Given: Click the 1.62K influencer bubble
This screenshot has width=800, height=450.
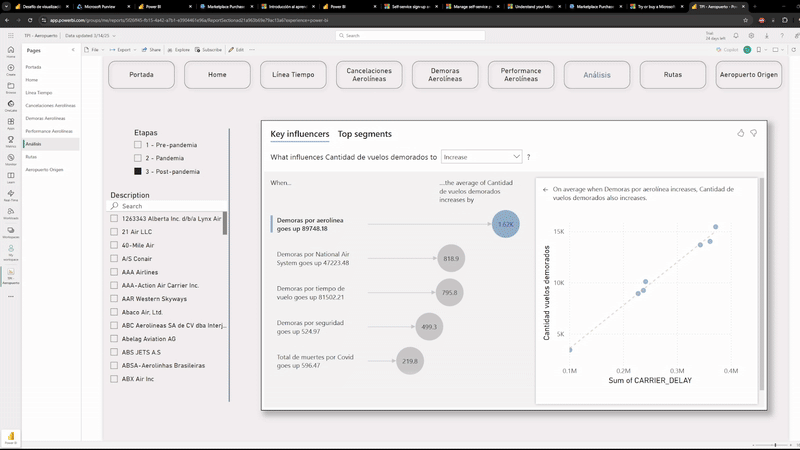Looking at the screenshot, I should point(505,224).
